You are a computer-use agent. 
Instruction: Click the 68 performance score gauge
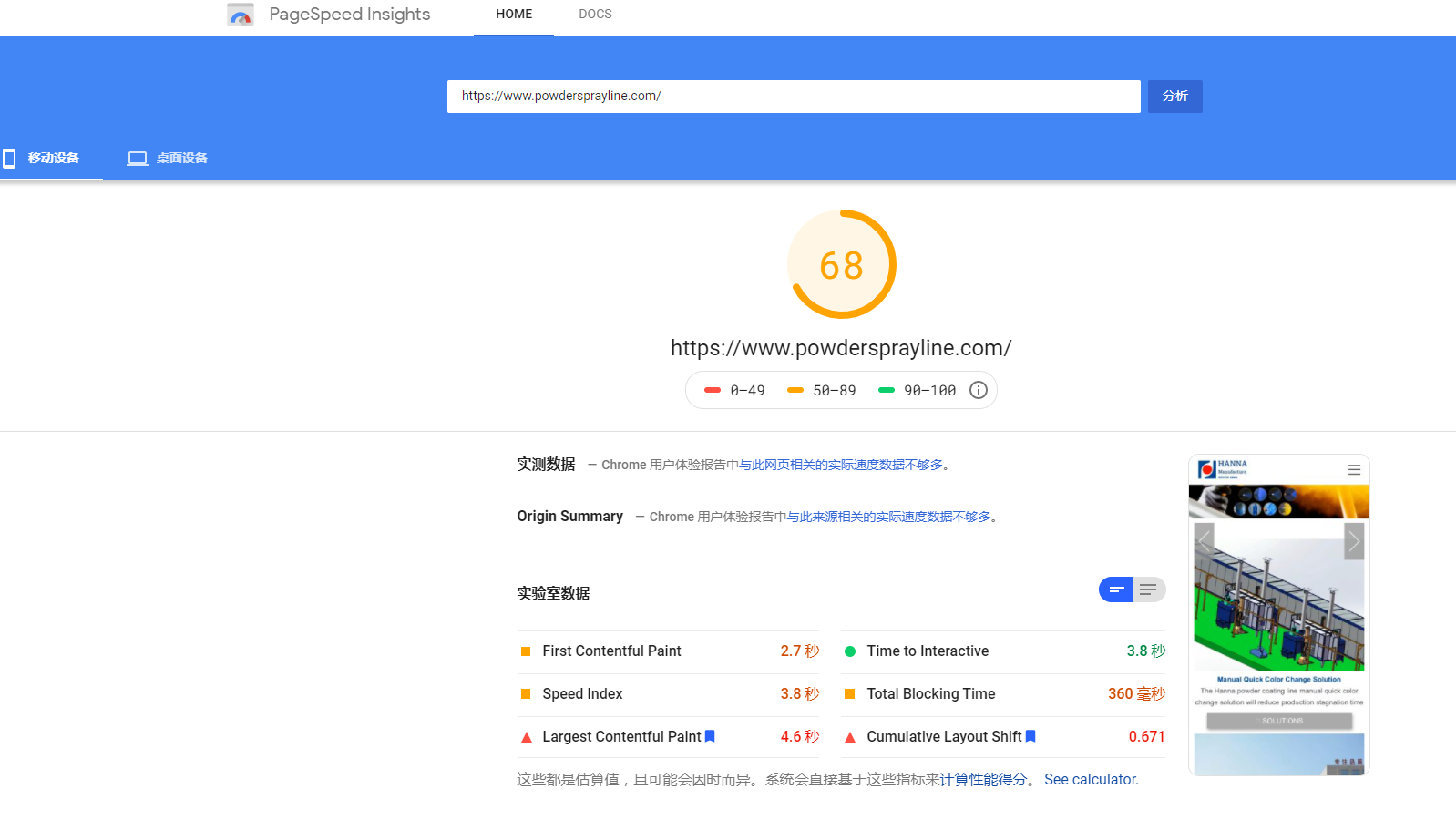[x=841, y=265]
